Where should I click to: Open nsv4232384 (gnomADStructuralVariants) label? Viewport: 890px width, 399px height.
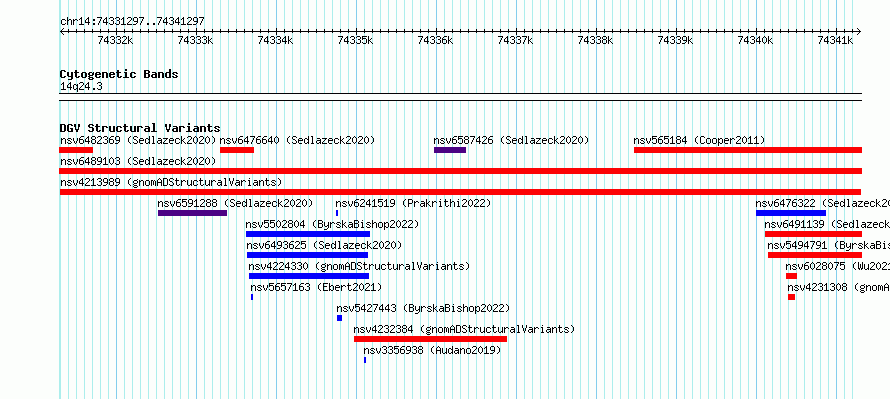464,329
